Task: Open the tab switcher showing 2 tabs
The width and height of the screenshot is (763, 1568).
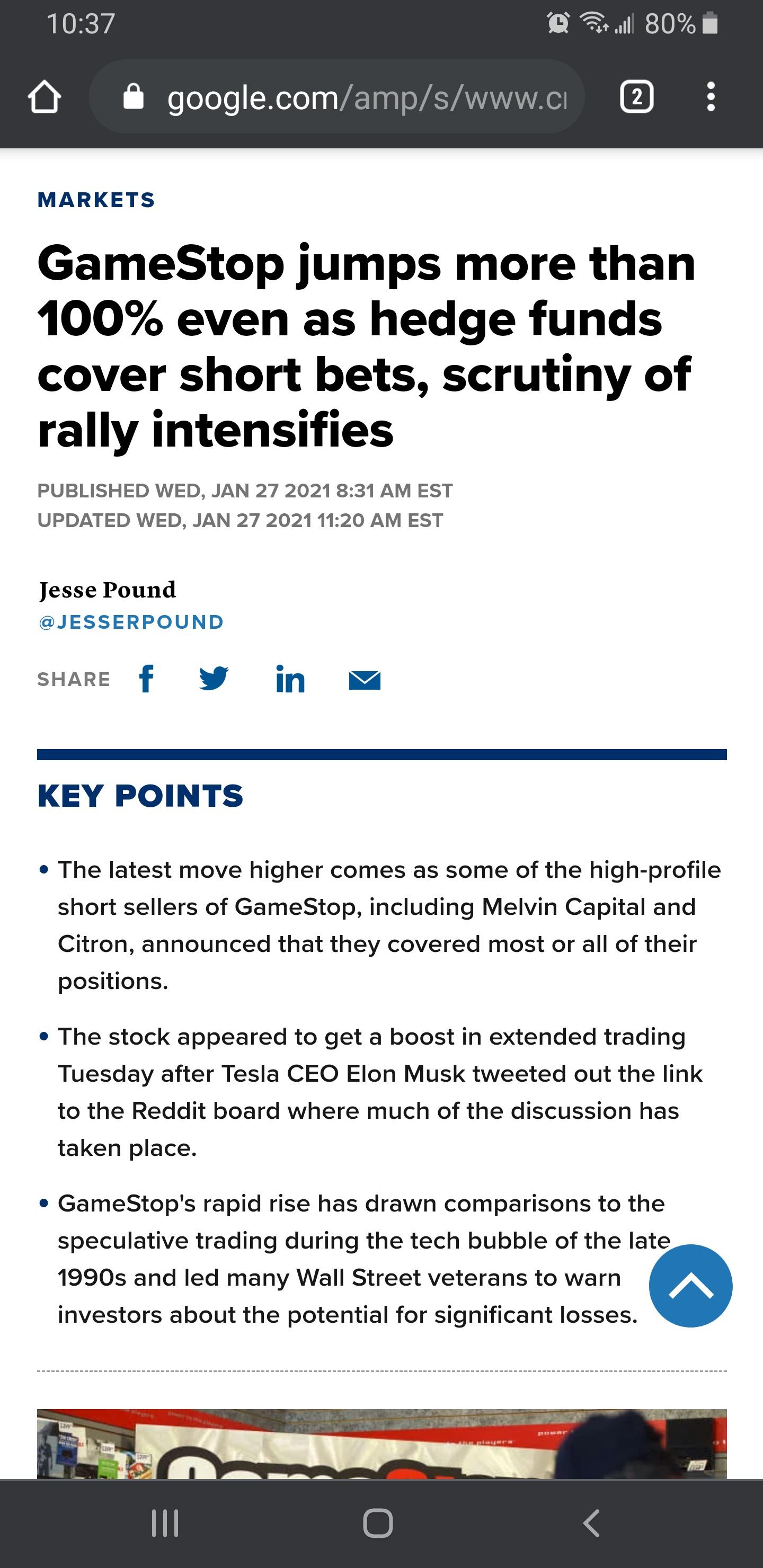Action: pyautogui.click(x=636, y=97)
